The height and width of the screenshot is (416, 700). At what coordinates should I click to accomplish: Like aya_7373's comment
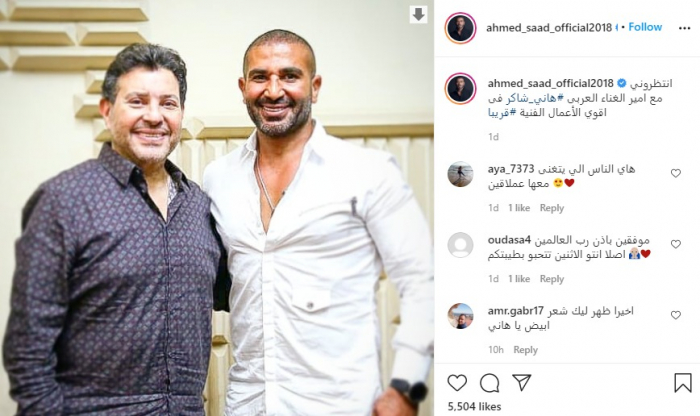(676, 173)
